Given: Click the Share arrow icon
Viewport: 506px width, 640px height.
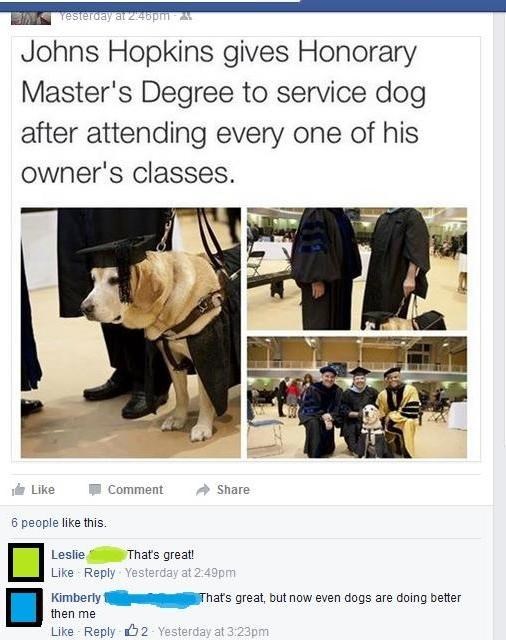Looking at the screenshot, I should point(203,489).
